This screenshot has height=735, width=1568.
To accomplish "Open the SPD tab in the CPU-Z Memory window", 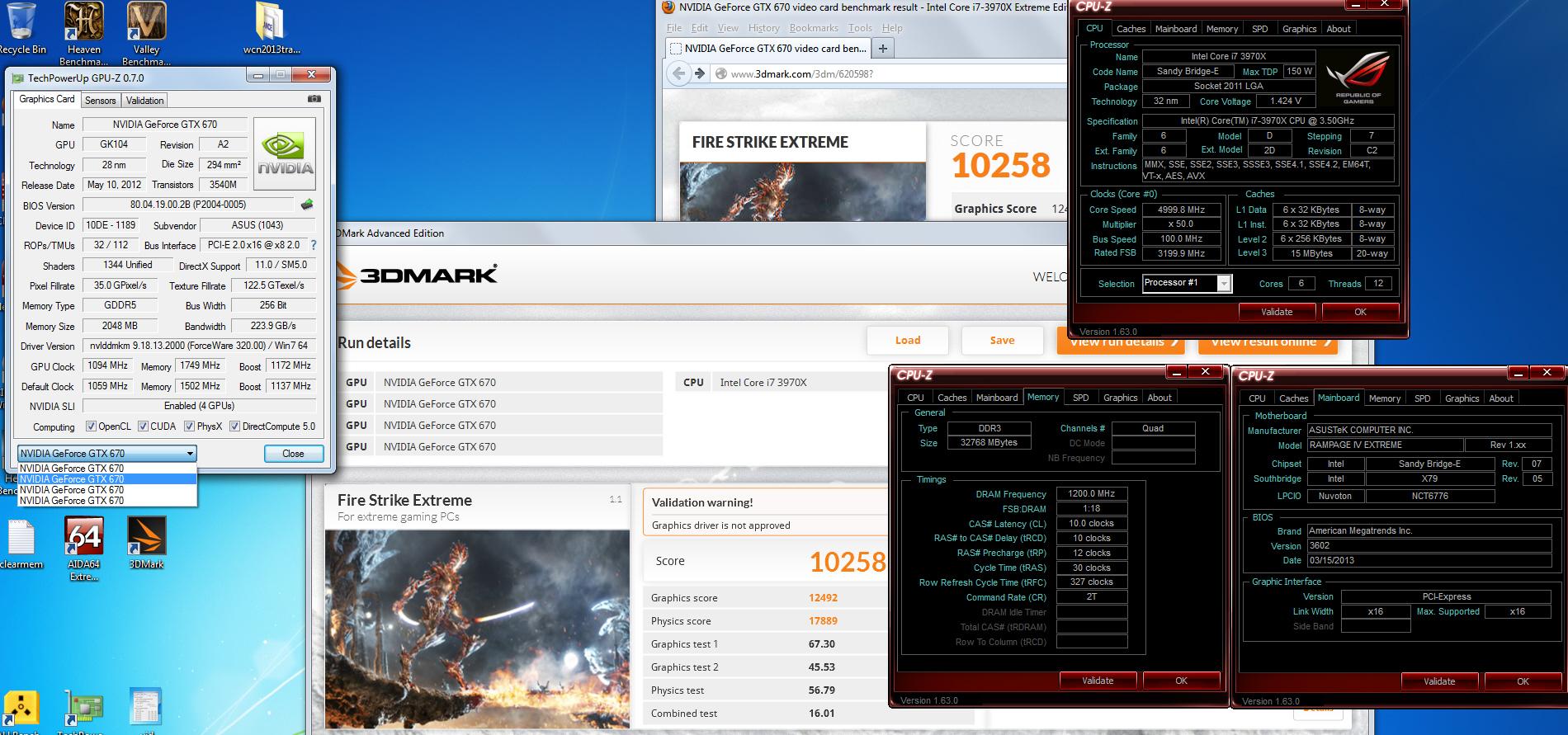I will [1080, 398].
